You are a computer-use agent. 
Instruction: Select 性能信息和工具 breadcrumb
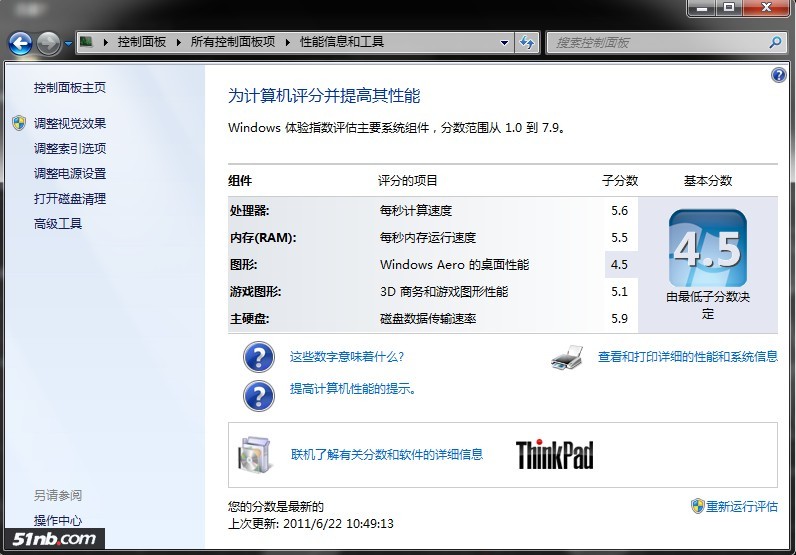pyautogui.click(x=342, y=42)
